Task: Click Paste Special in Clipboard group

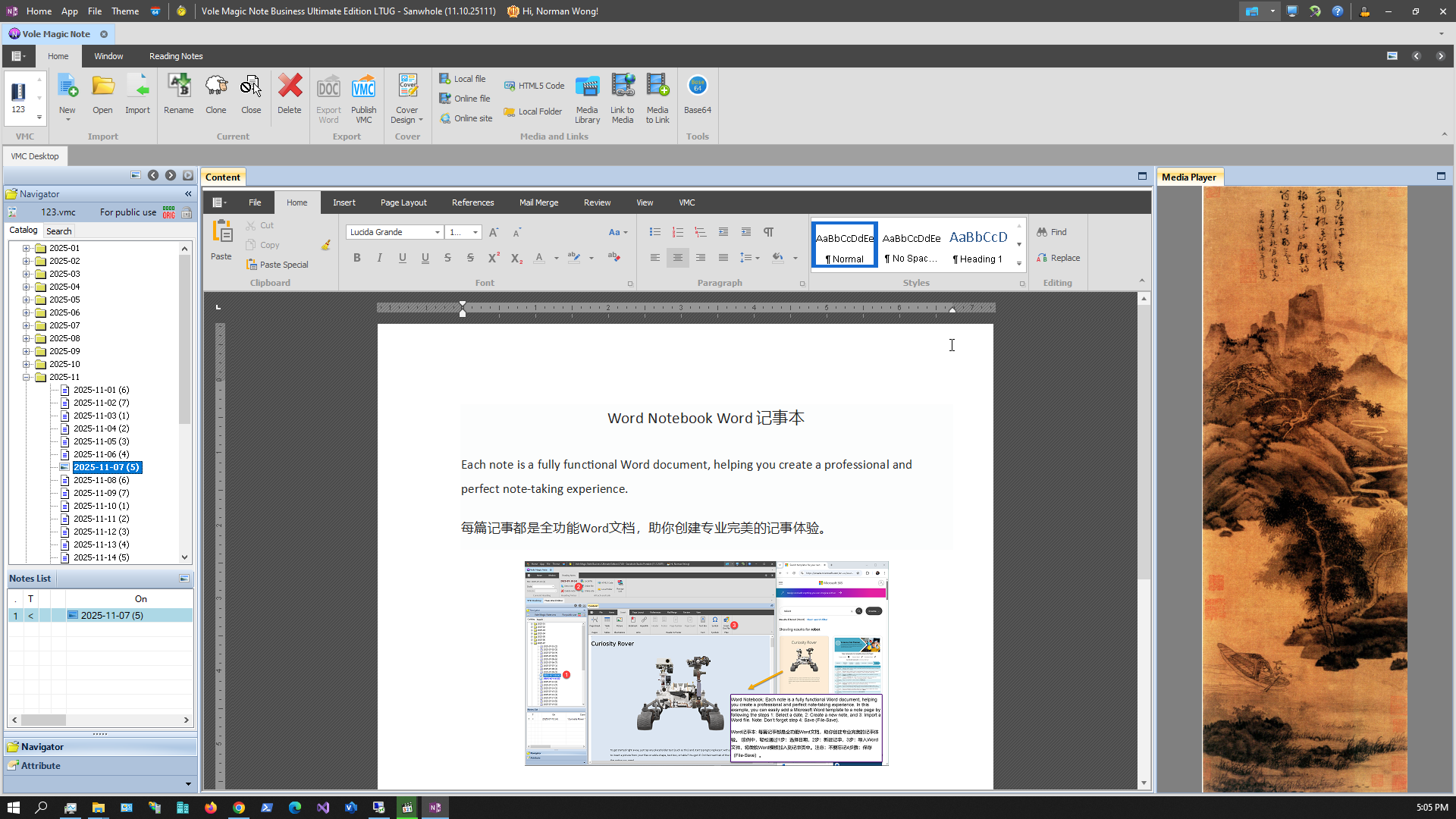Action: pos(278,265)
